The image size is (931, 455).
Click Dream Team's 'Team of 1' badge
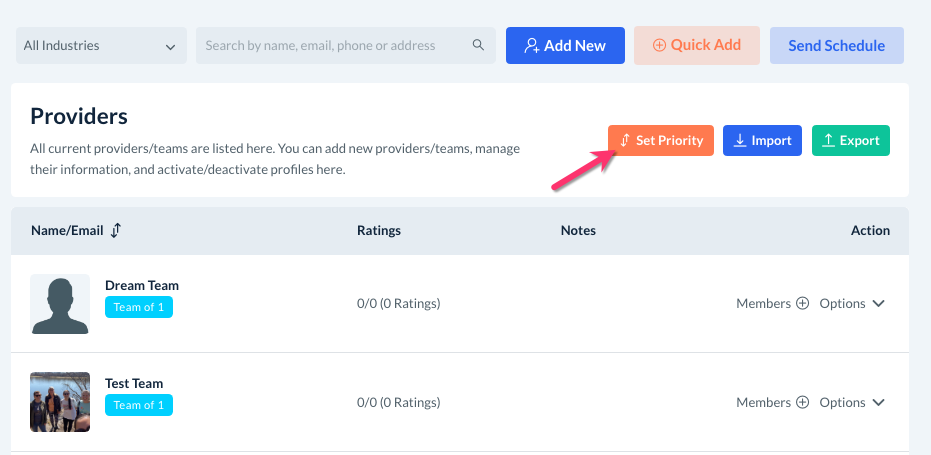[139, 307]
